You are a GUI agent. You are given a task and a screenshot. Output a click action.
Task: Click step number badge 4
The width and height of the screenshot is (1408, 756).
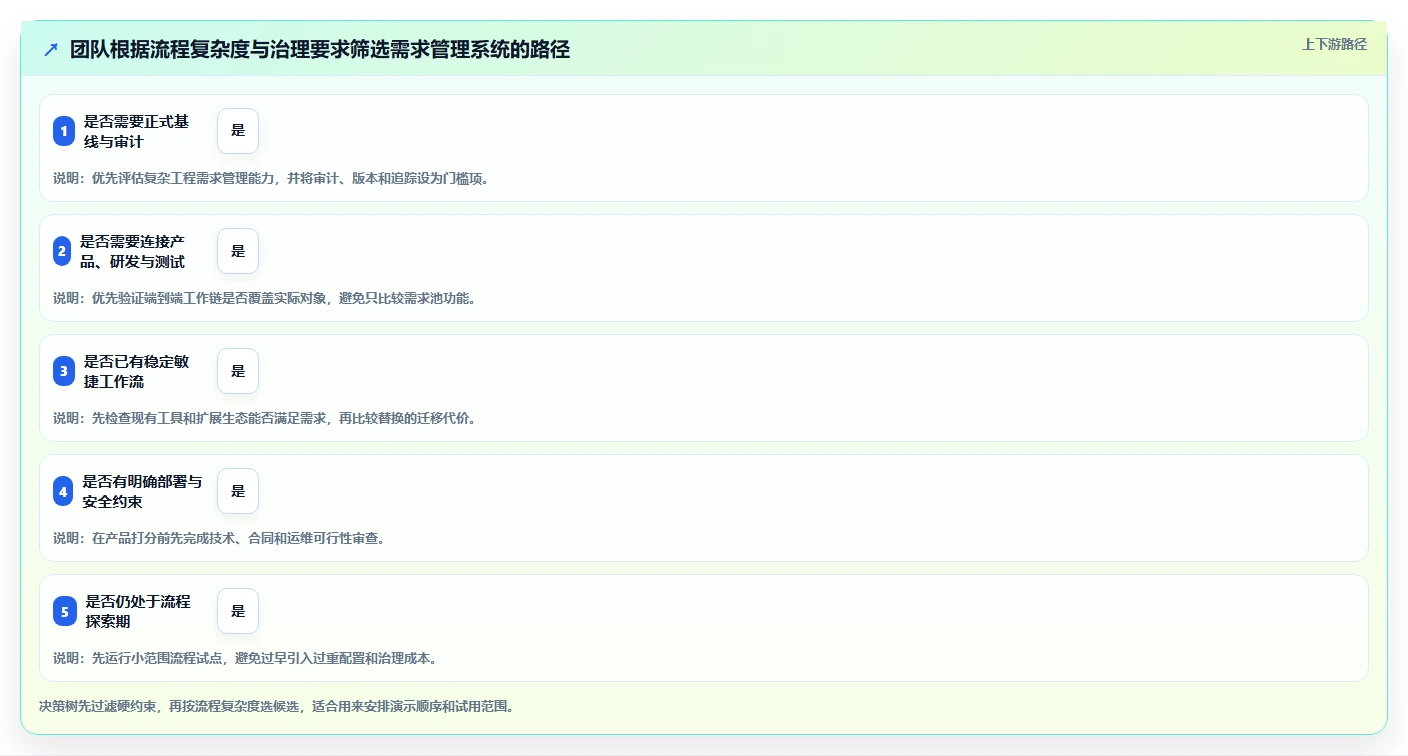click(64, 491)
